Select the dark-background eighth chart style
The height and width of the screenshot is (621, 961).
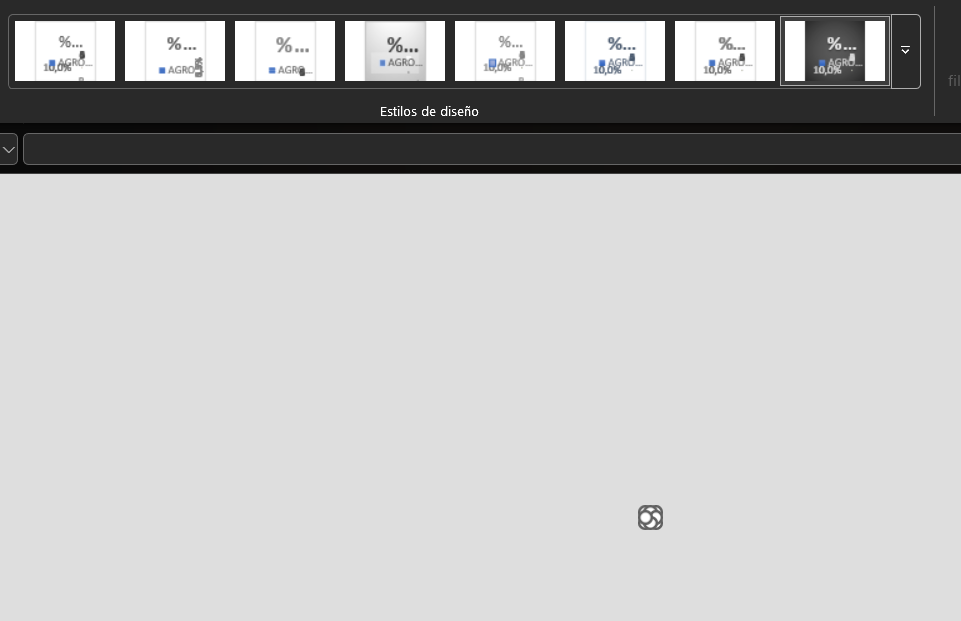point(835,51)
